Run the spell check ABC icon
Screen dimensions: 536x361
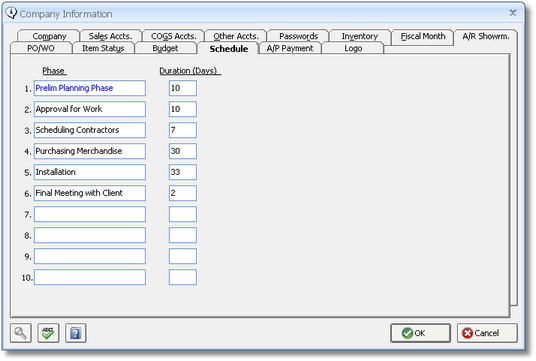click(48, 333)
